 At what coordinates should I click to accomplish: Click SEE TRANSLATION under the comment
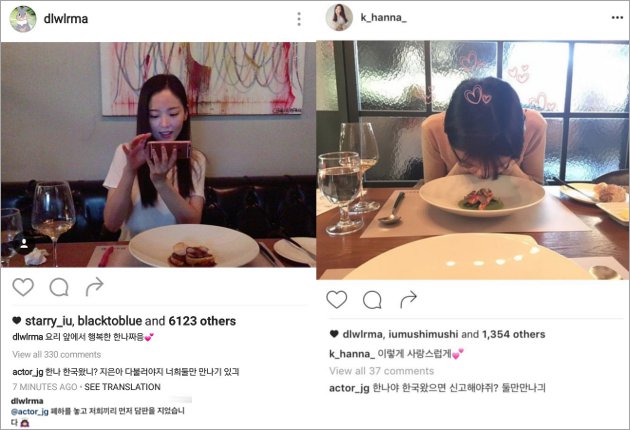122,387
